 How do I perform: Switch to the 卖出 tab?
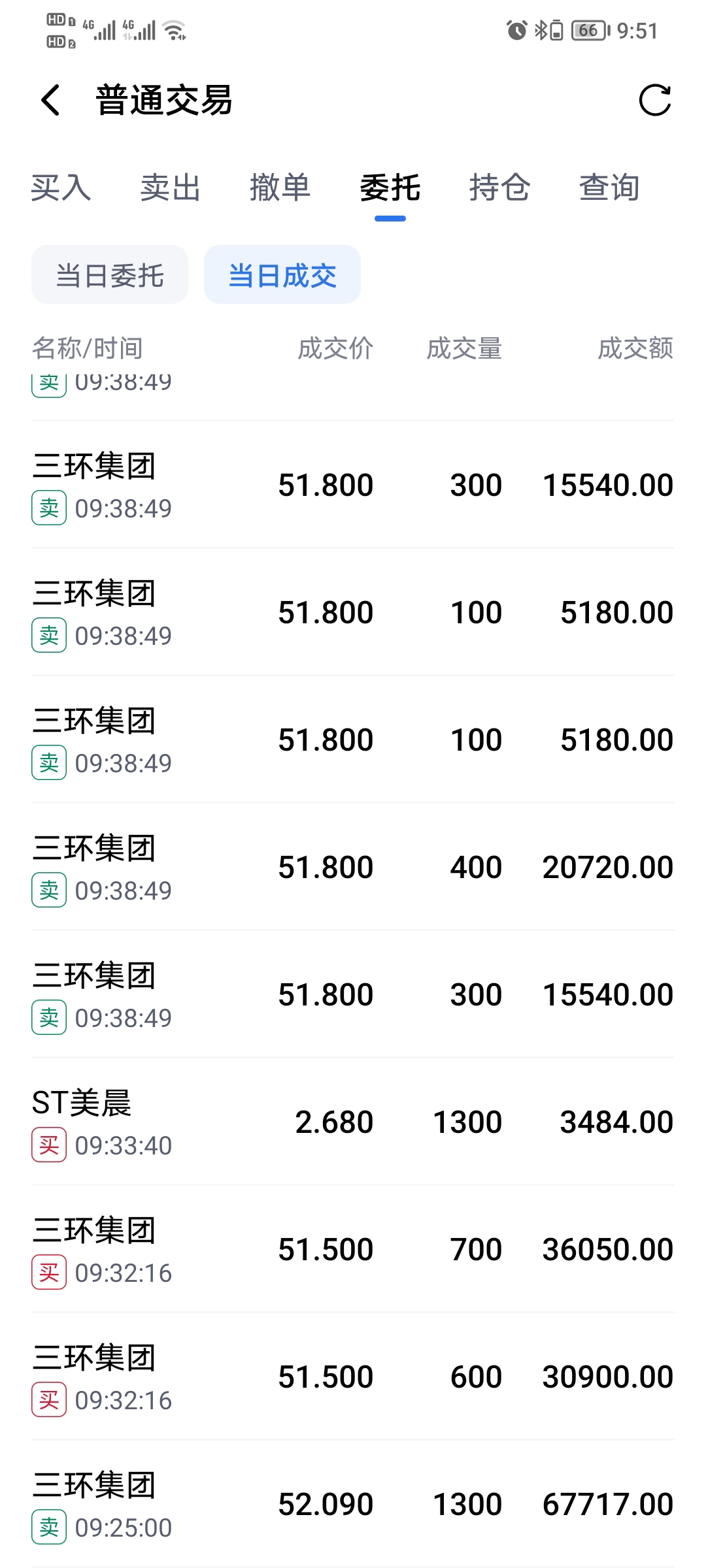(x=170, y=188)
